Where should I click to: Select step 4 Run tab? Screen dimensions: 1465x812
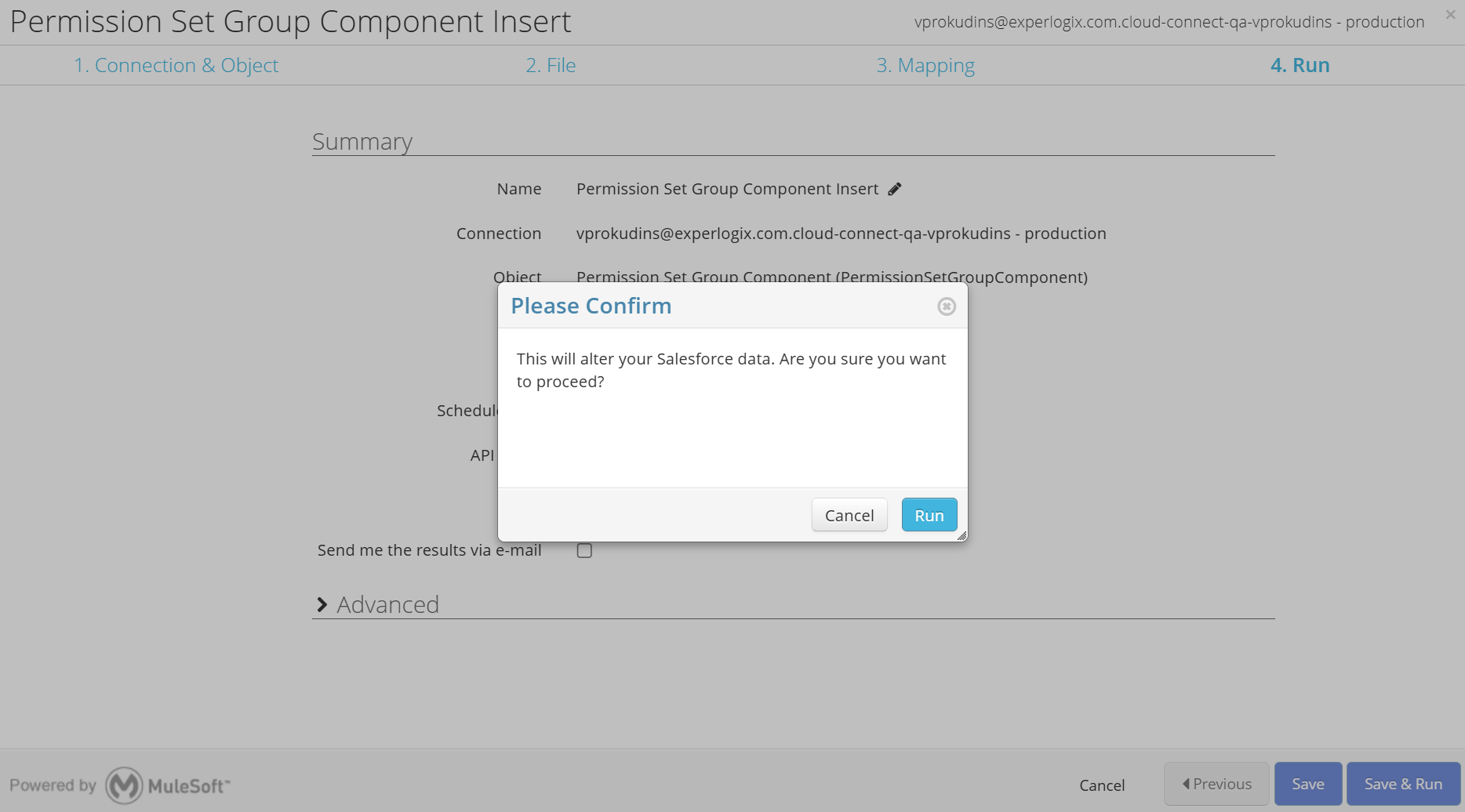pyautogui.click(x=1300, y=65)
